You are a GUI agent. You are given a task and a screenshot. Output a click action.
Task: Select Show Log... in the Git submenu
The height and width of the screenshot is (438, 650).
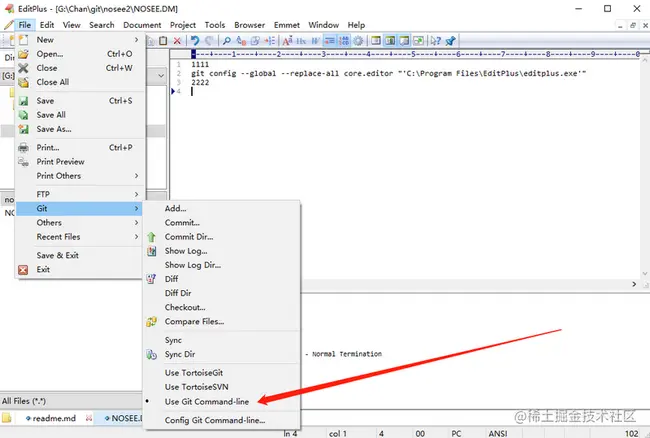click(222, 251)
